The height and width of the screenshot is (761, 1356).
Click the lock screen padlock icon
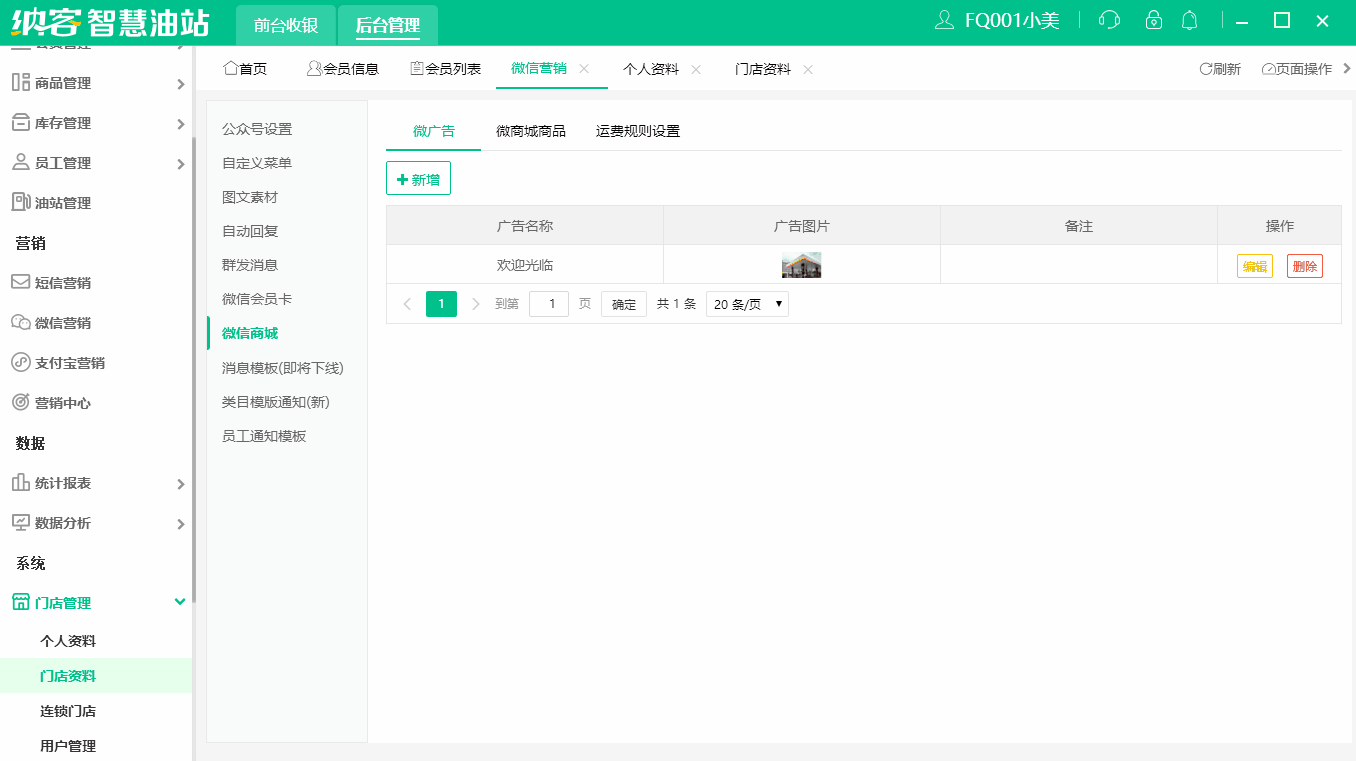[1153, 20]
